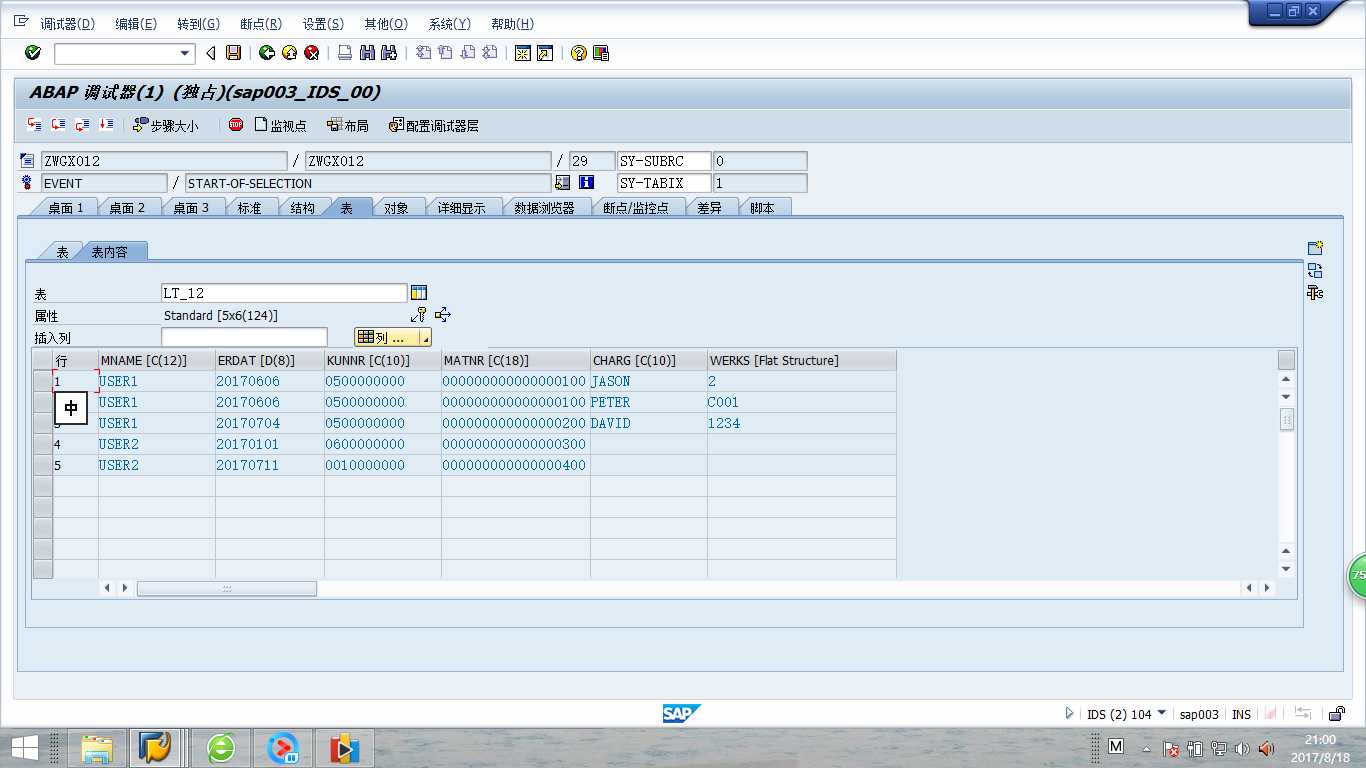
Task: Click the 布局 layout button
Action: [x=347, y=125]
